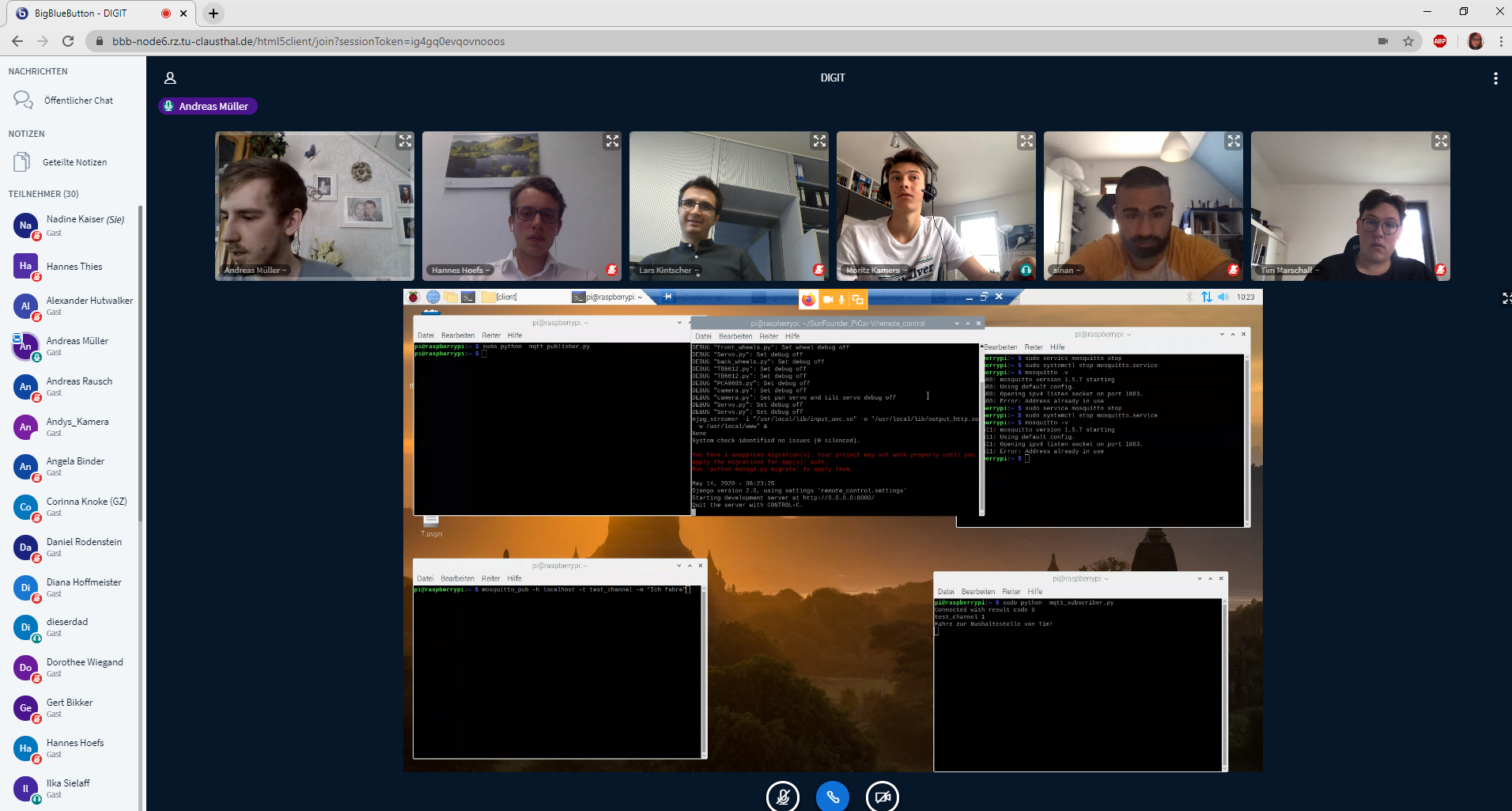Open a new browser tab
Screen dimensions: 1512x811
(214, 13)
